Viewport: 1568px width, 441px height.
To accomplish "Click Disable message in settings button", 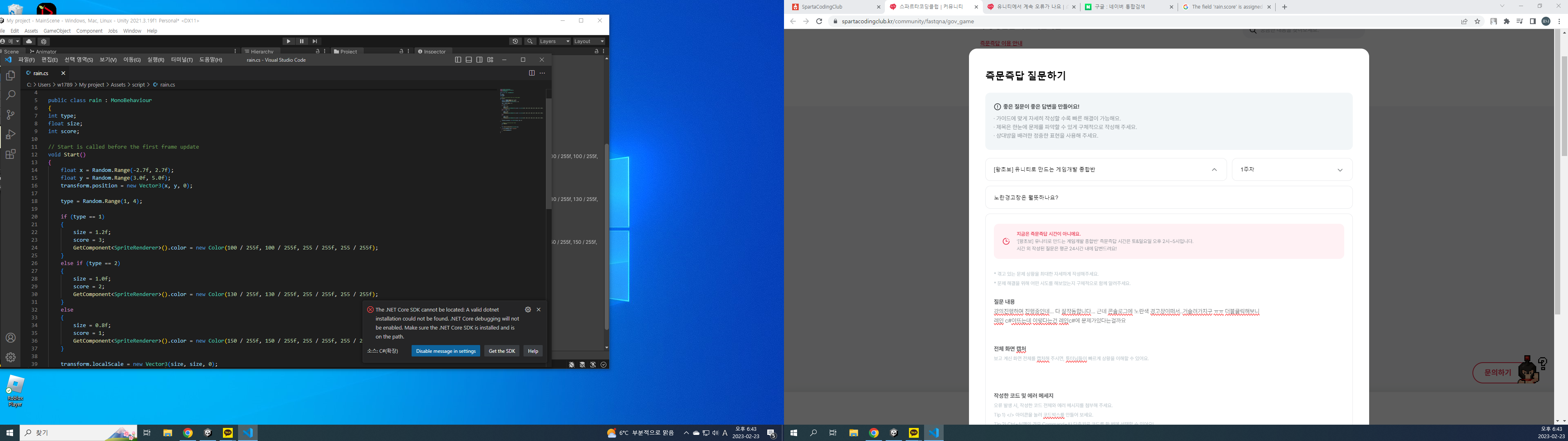I will (x=445, y=351).
